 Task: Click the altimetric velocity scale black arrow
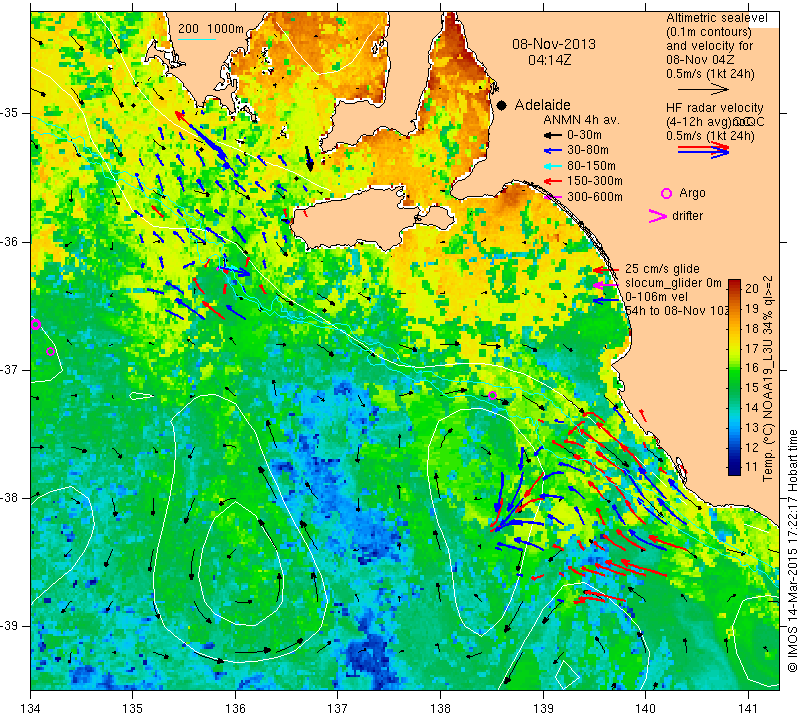coord(704,89)
